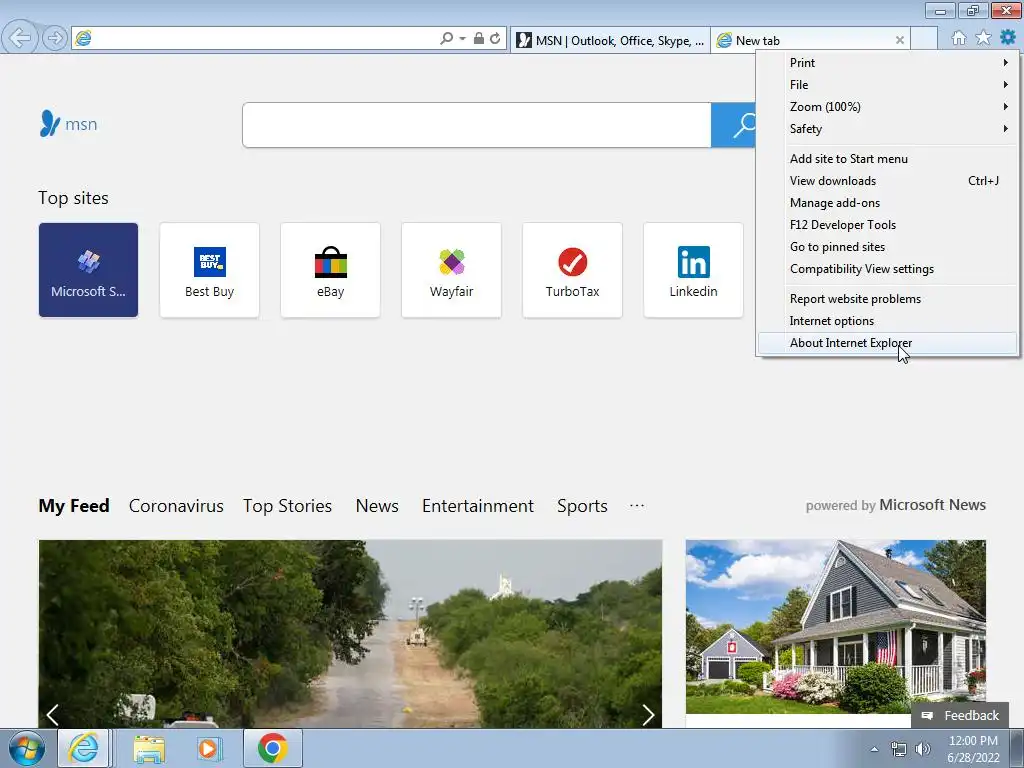The width and height of the screenshot is (1024, 768).
Task: Click the volume speaker tray icon
Action: click(x=922, y=749)
